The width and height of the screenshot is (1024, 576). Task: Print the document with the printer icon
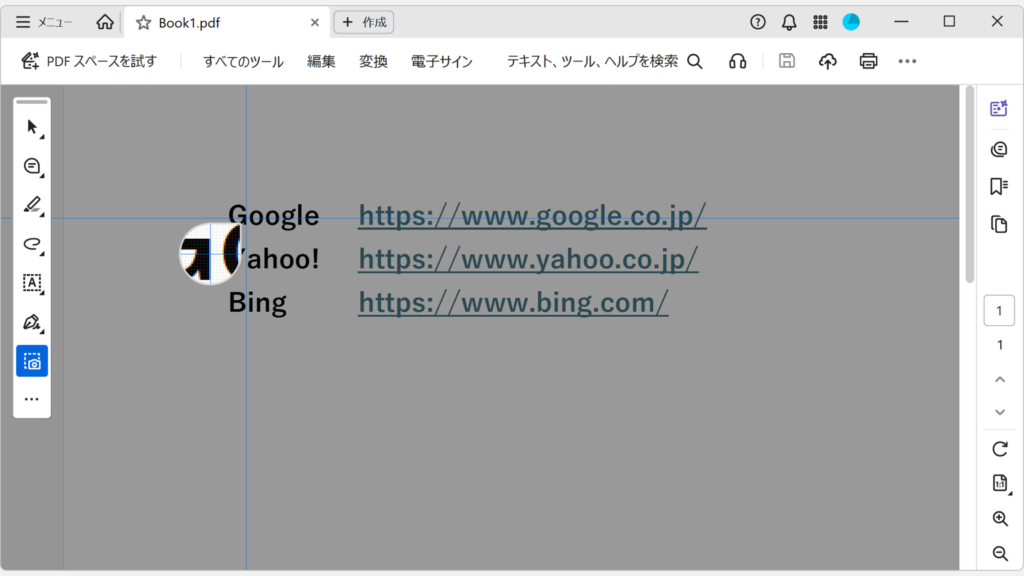click(x=868, y=61)
